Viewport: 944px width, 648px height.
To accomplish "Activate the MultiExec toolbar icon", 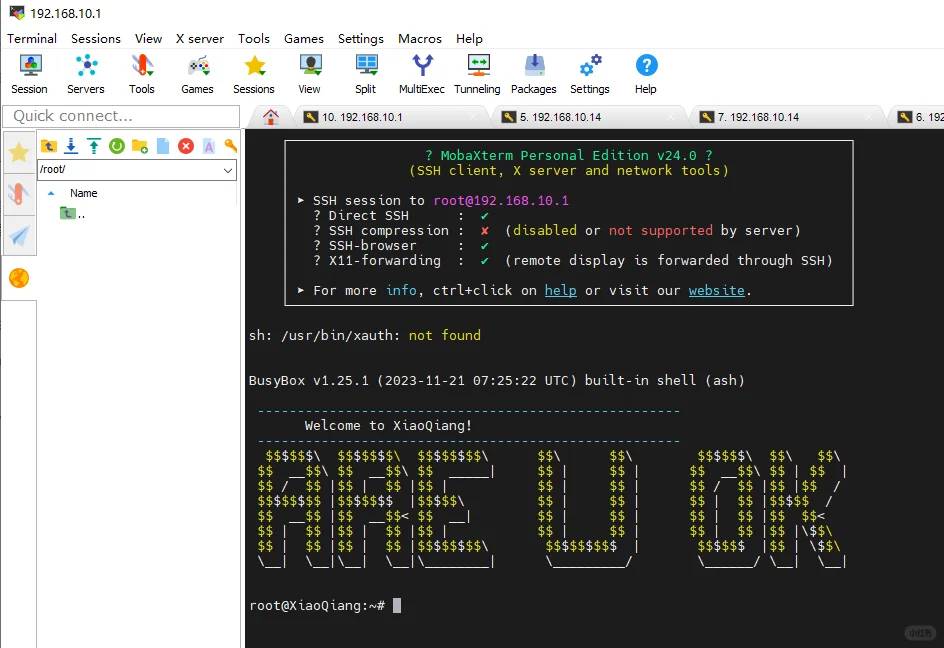I will click(x=421, y=74).
